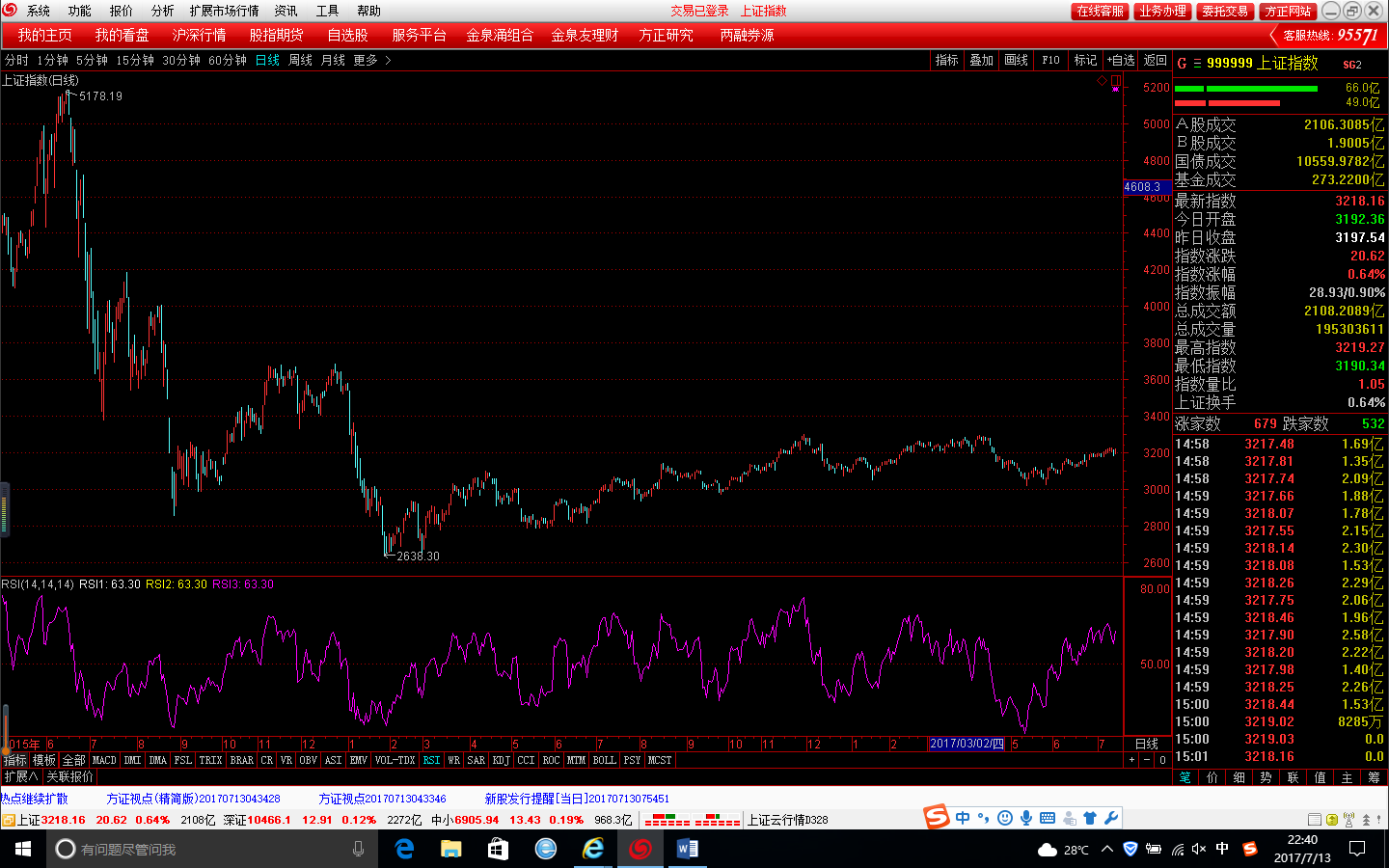Open Sogou toolbox wrench icon
1389x868 pixels.
point(1111,818)
